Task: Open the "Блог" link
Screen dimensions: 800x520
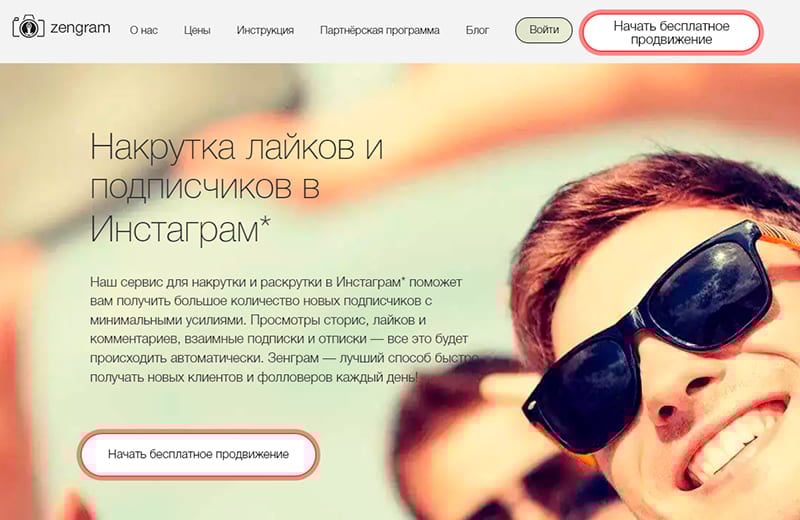Action: 477,30
